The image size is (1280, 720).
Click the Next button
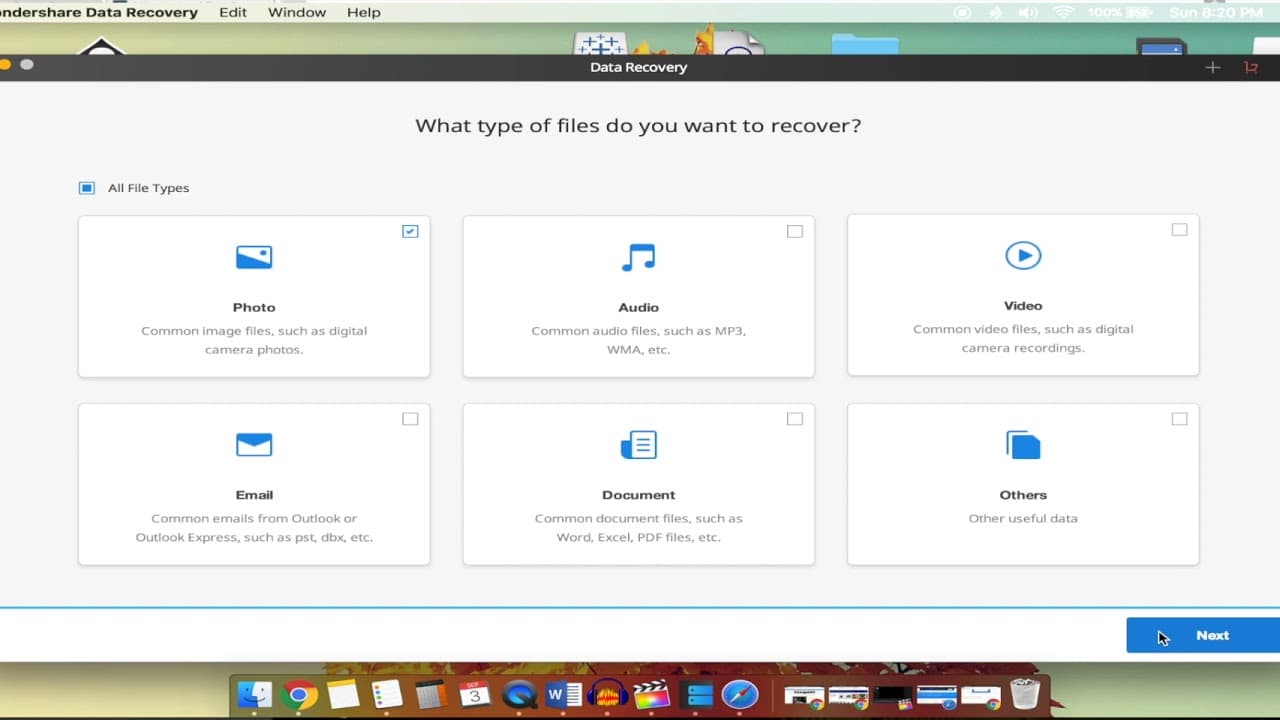pyautogui.click(x=1203, y=635)
